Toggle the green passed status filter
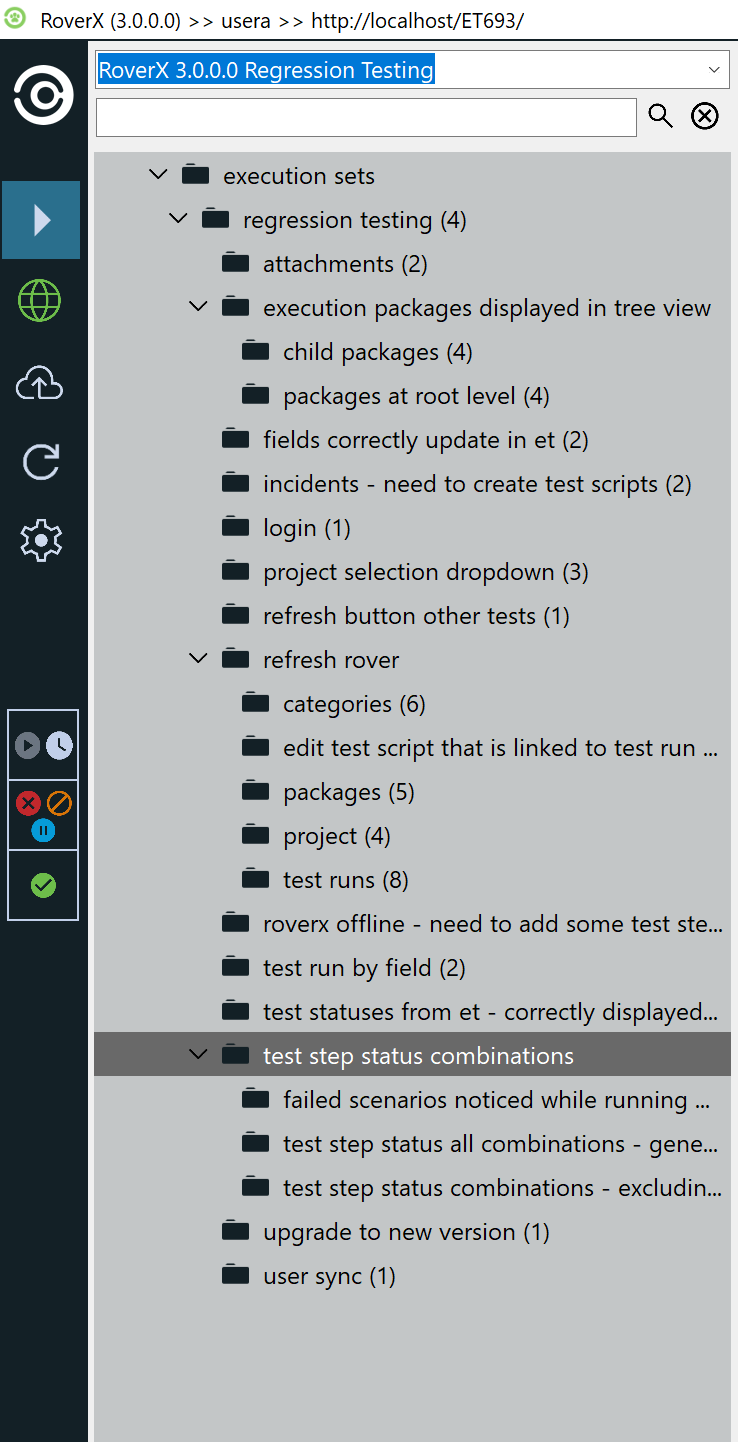 click(43, 885)
